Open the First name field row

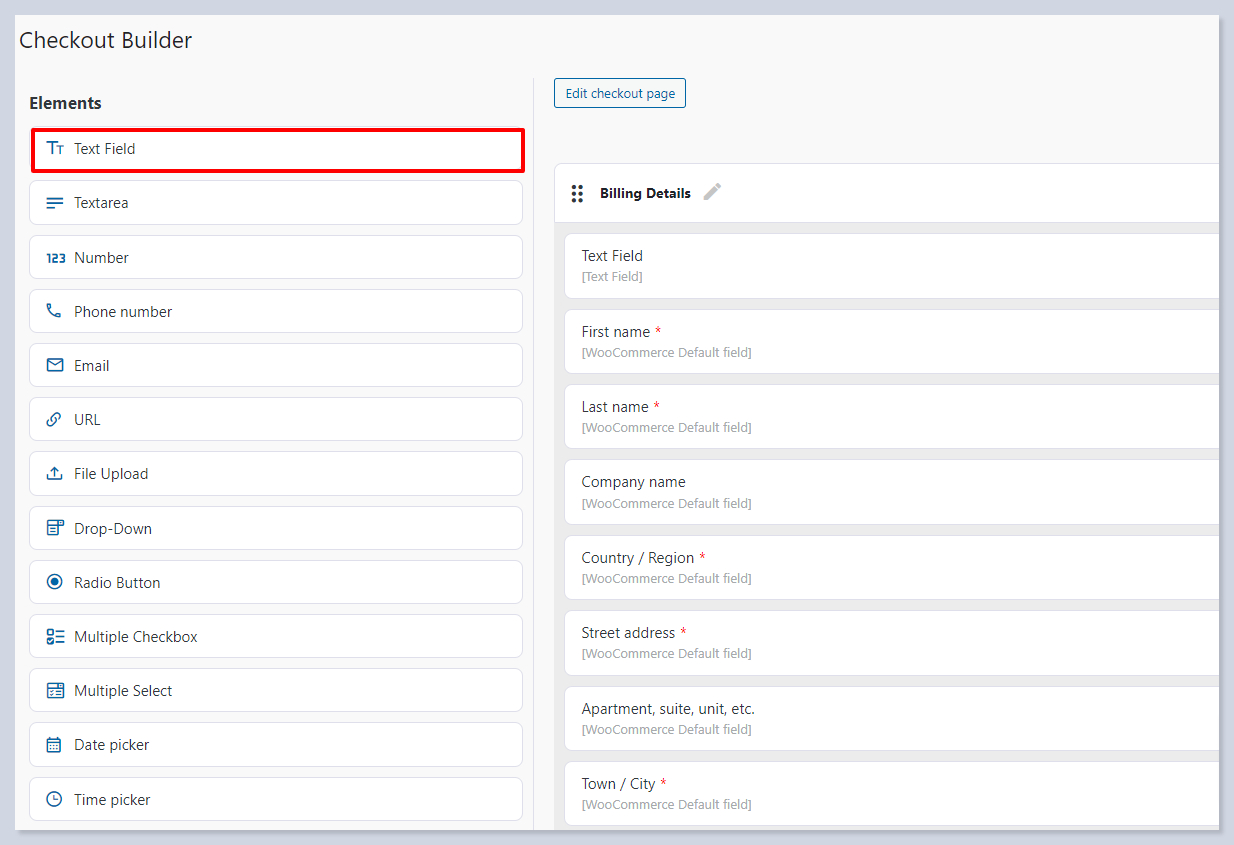pos(890,341)
